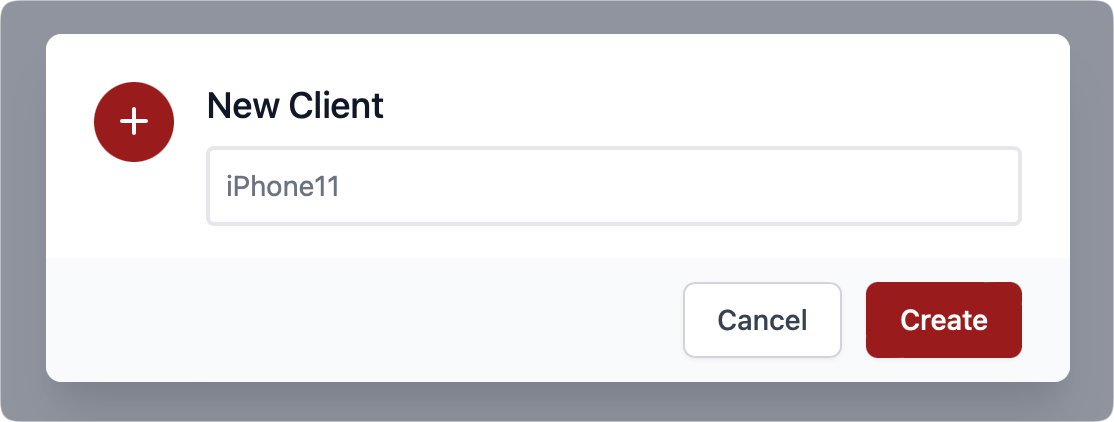
Task: Place the cursor in the New Client text box
Action: 614,186
